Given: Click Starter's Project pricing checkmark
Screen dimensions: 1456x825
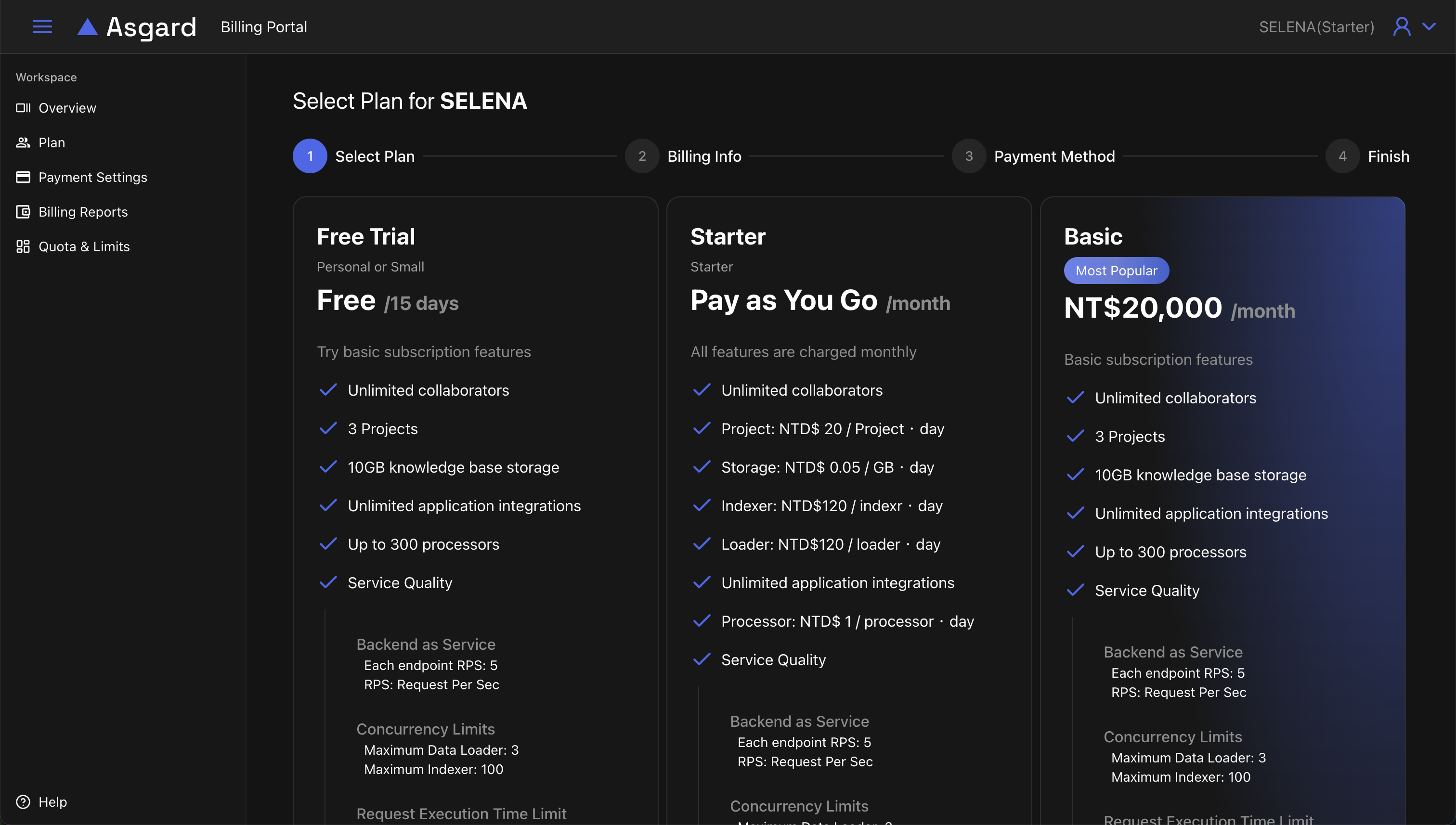Looking at the screenshot, I should pos(702,428).
